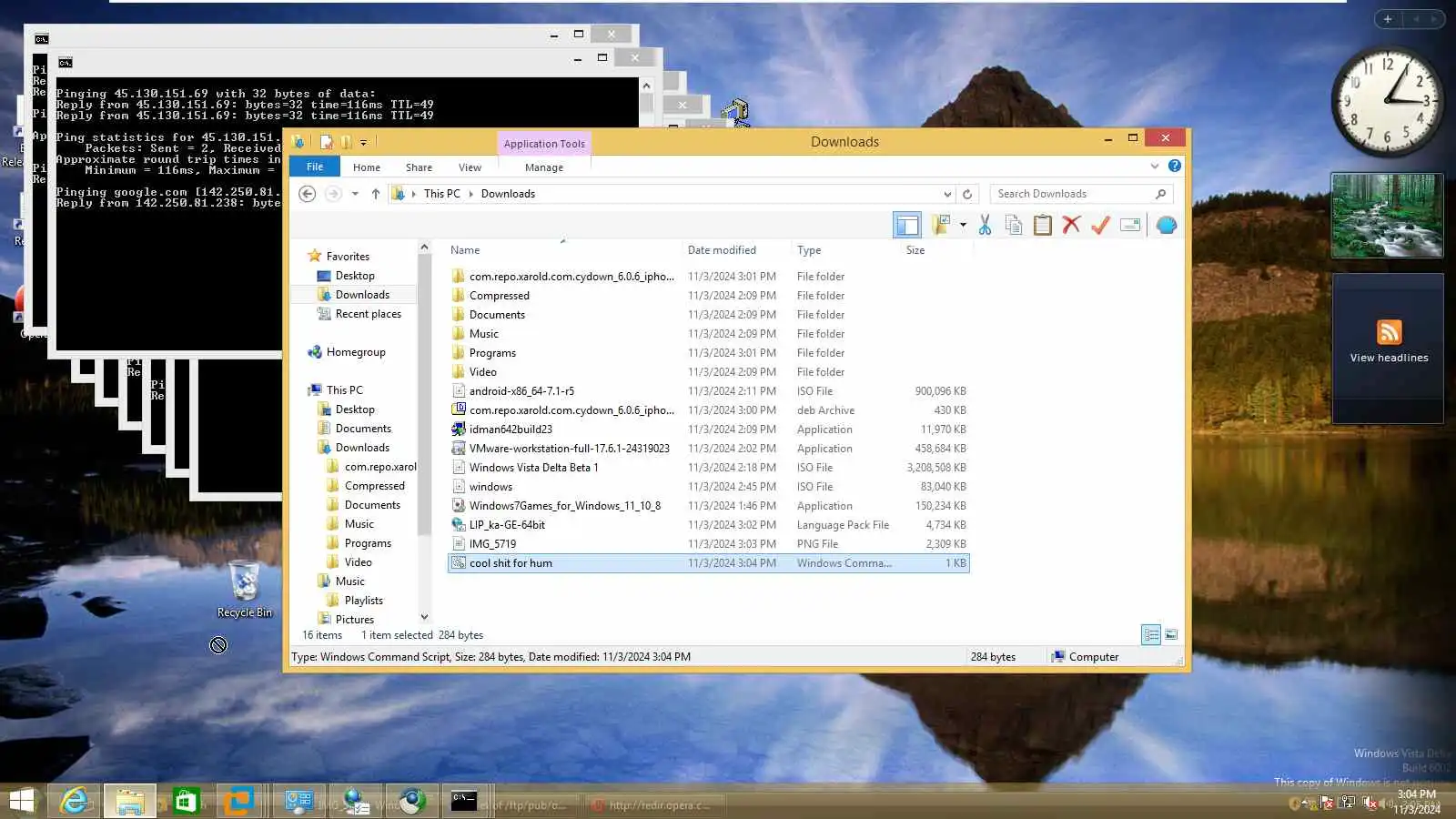Select Homegroup in the navigation pane

click(356, 352)
